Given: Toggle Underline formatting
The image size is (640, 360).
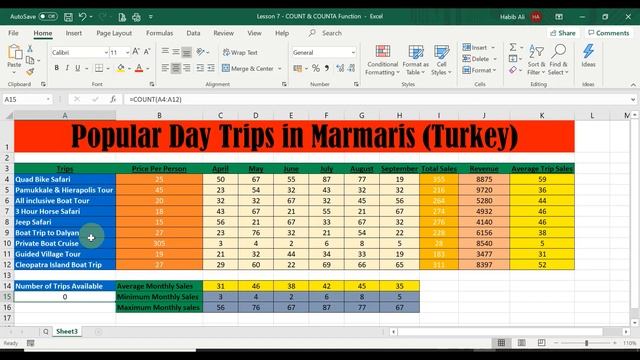Looking at the screenshot, I should (x=77, y=68).
